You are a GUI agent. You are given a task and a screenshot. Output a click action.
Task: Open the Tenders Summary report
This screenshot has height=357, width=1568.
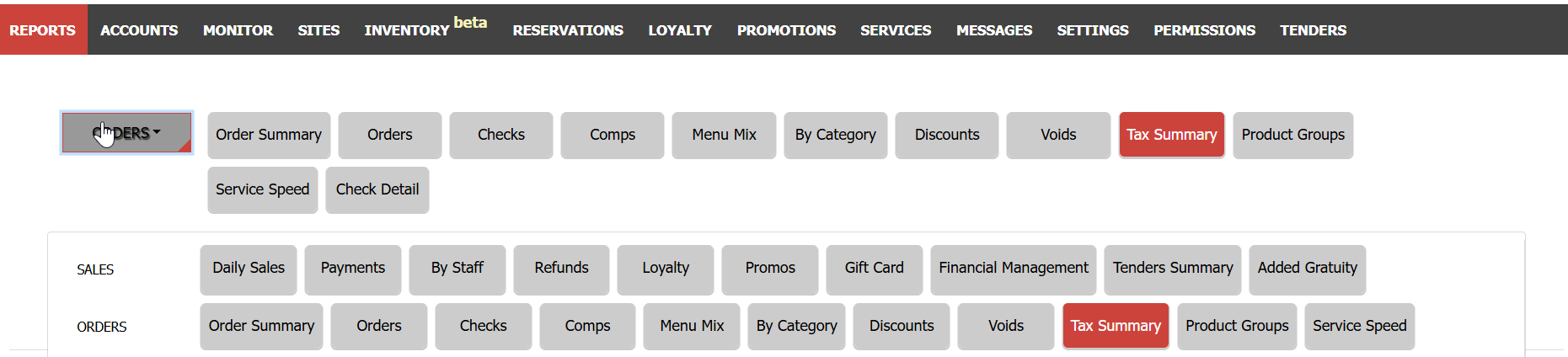1173,269
